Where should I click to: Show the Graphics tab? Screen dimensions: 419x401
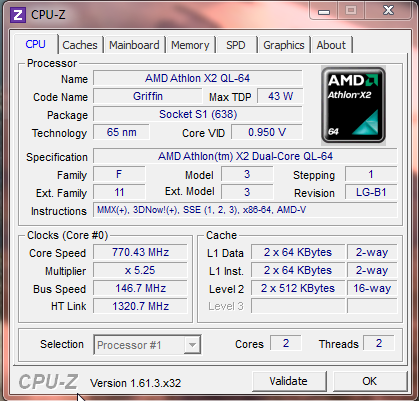tap(284, 45)
